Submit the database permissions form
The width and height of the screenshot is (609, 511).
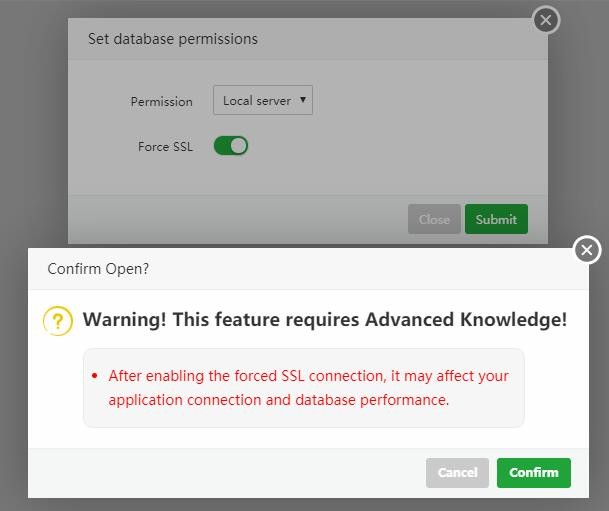click(x=496, y=220)
